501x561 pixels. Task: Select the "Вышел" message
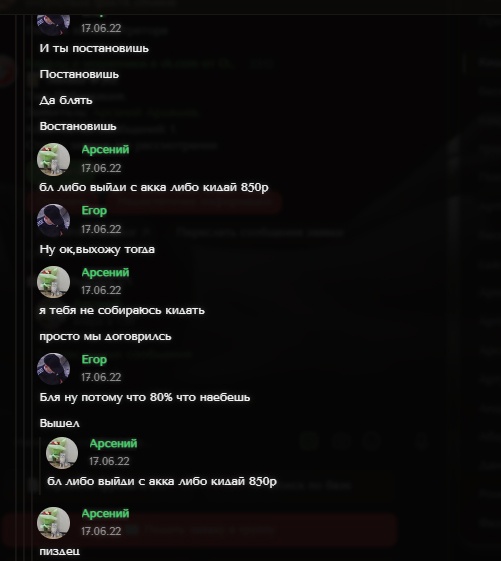(59, 423)
